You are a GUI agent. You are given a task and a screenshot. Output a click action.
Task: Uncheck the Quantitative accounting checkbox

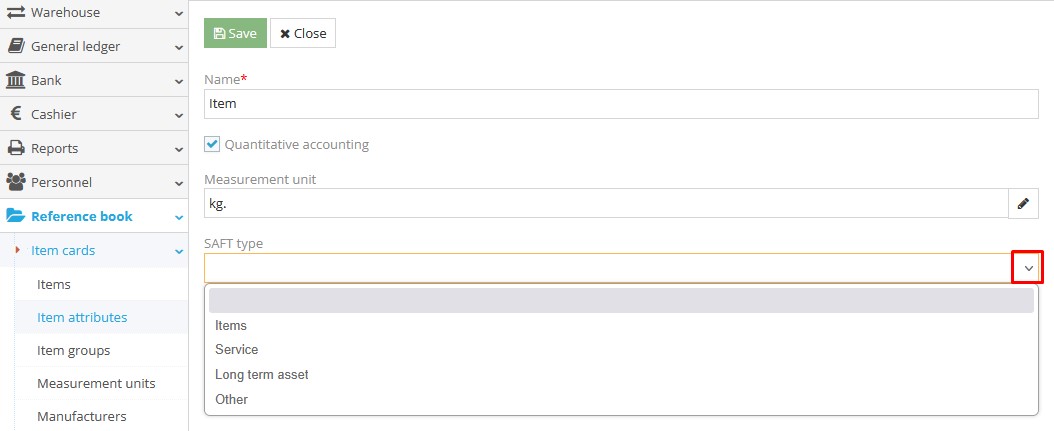coord(212,144)
